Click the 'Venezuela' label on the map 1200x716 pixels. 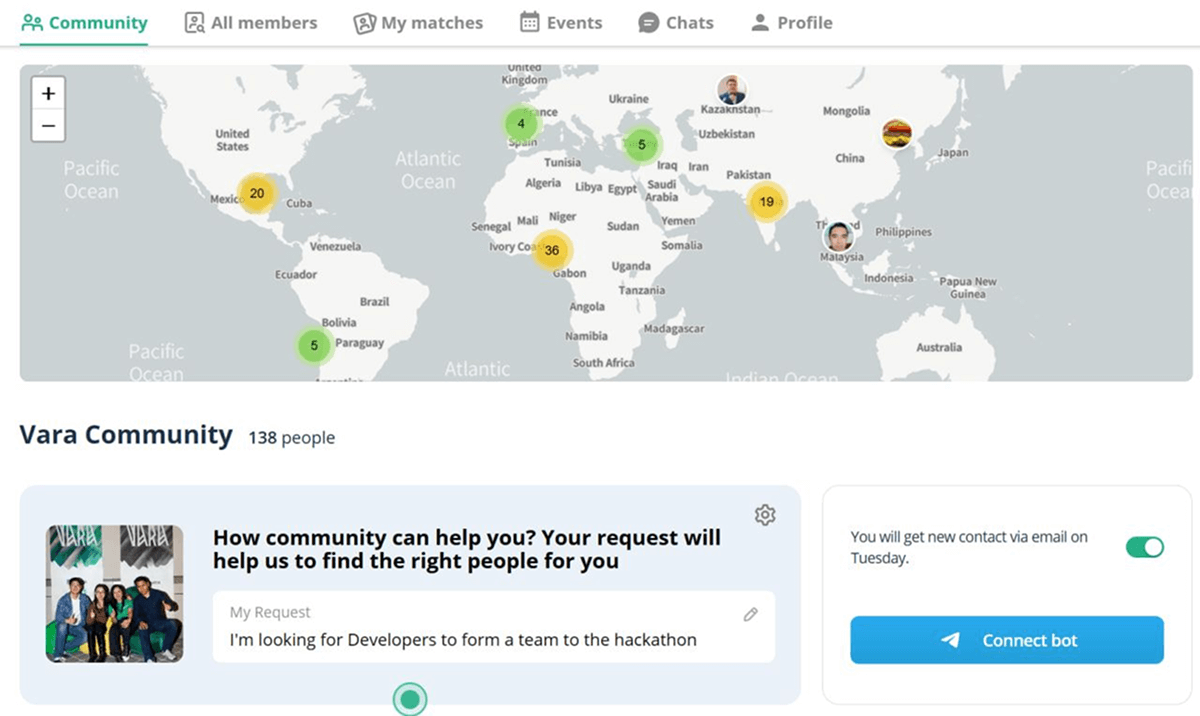[336, 246]
